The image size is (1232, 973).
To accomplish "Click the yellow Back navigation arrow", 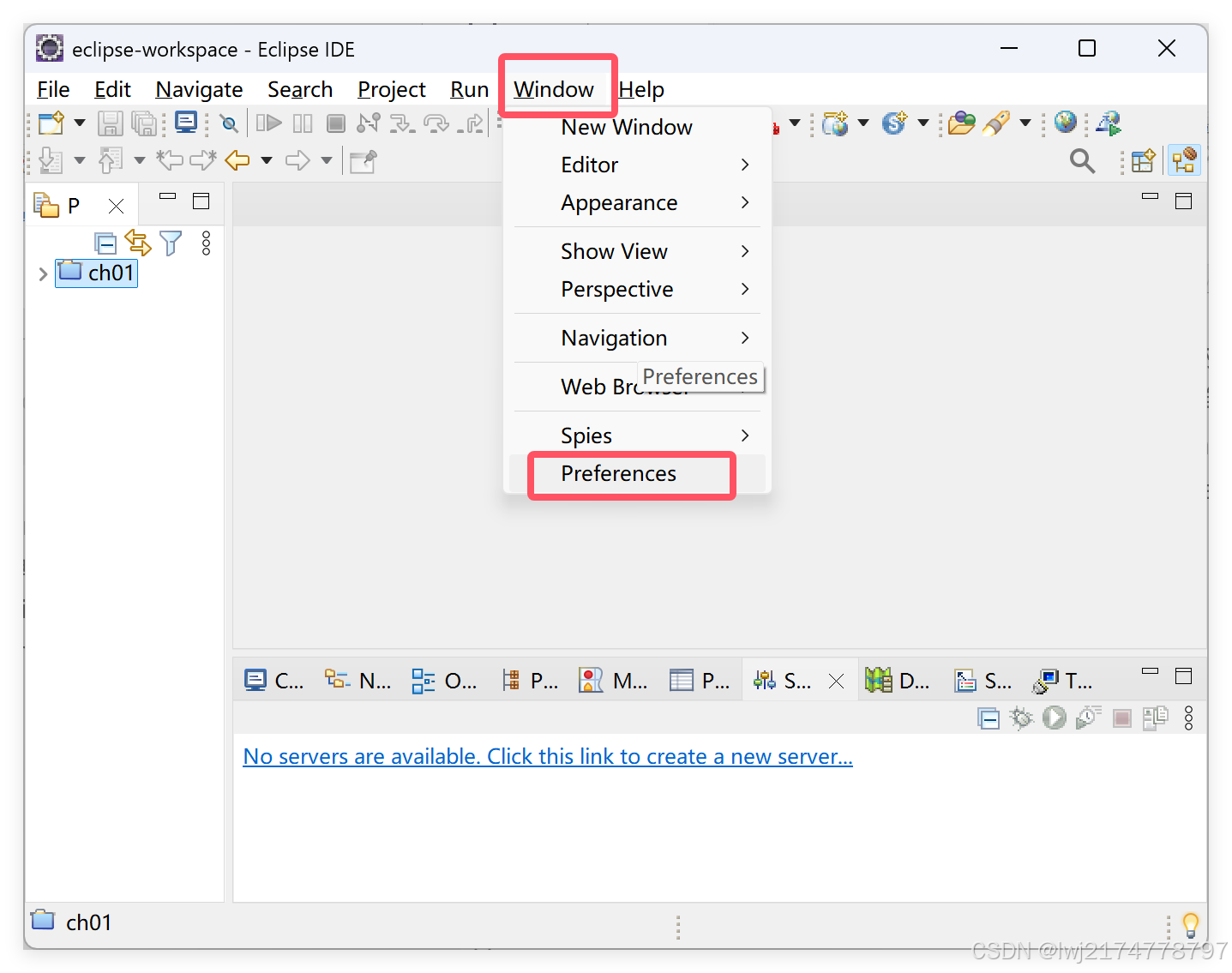I will coord(237,160).
